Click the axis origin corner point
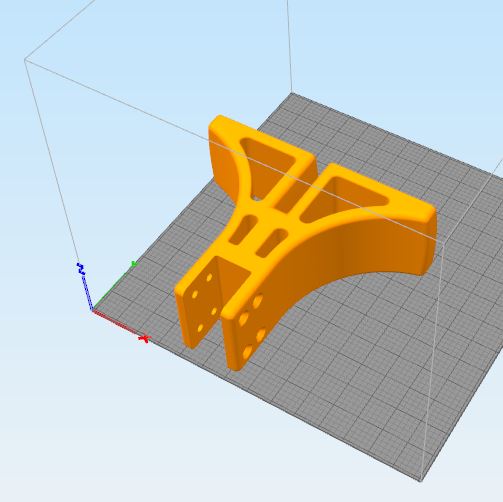Viewport: 503px width, 502px height. coord(92,310)
